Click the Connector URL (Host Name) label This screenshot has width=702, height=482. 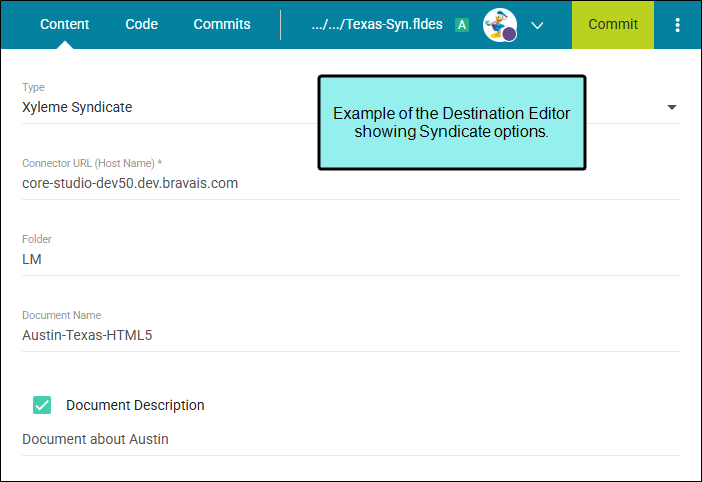point(92,163)
